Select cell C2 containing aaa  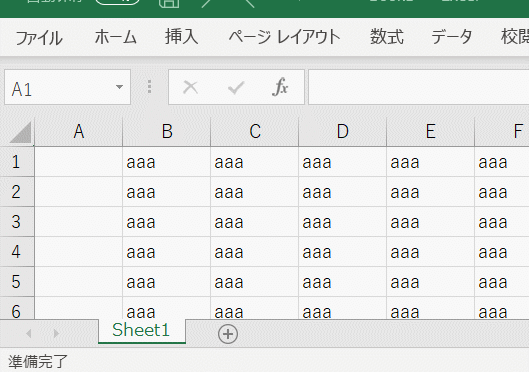click(255, 192)
